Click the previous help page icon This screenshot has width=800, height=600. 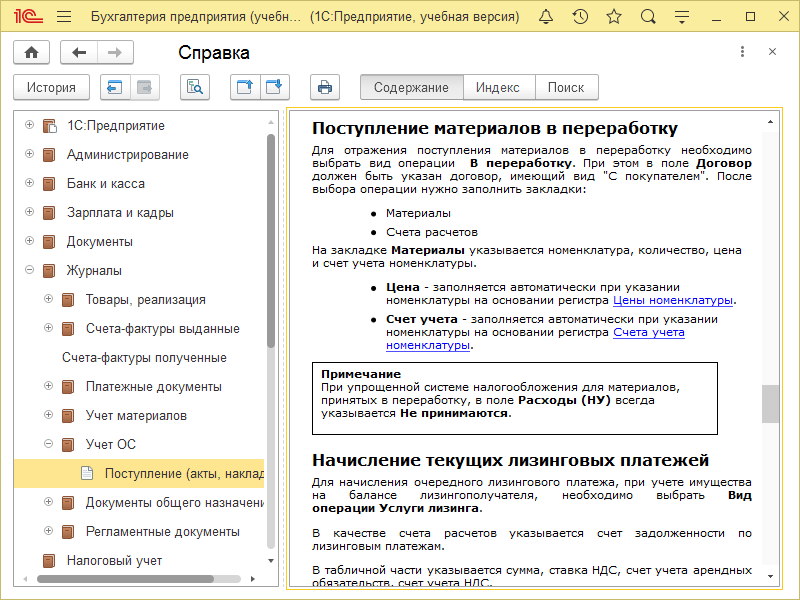115,87
